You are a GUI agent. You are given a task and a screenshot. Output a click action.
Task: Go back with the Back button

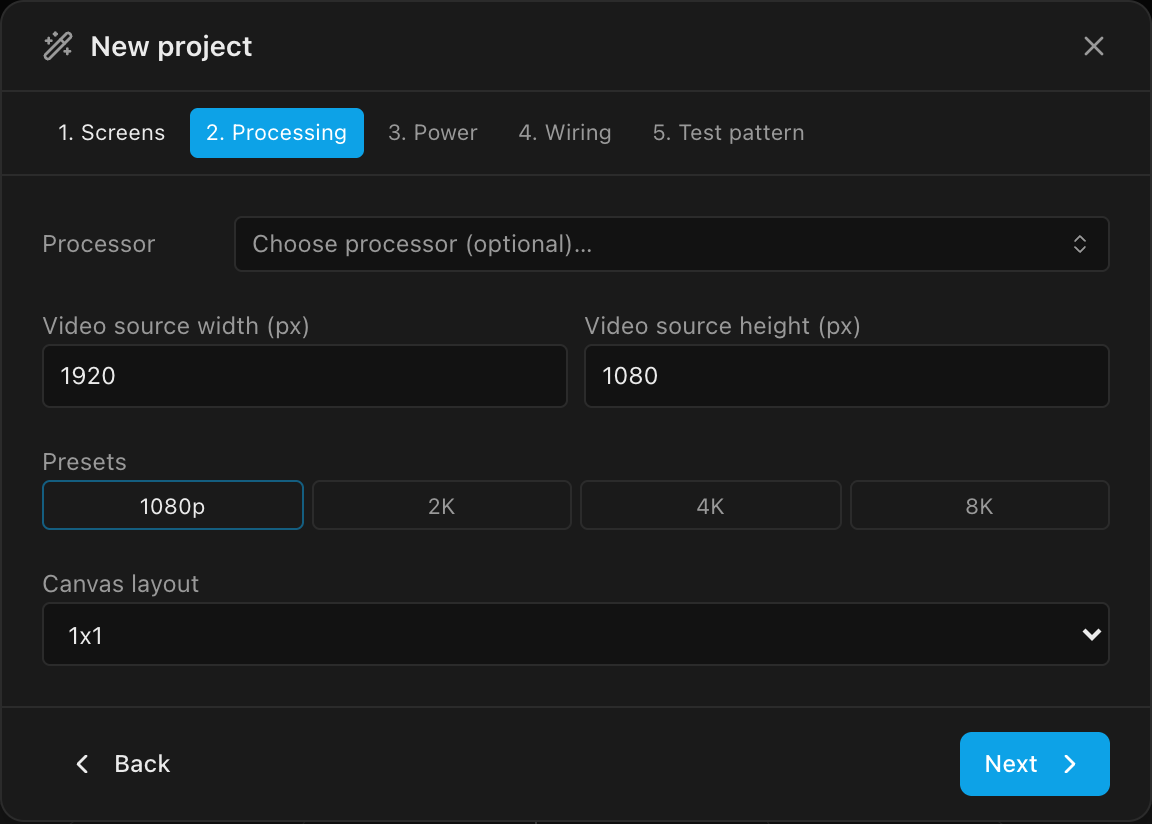click(x=123, y=764)
